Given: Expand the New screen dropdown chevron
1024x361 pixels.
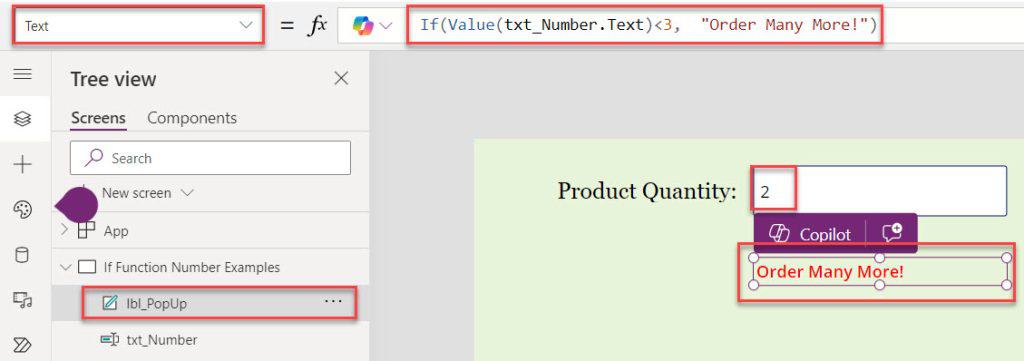Looking at the screenshot, I should tap(187, 193).
